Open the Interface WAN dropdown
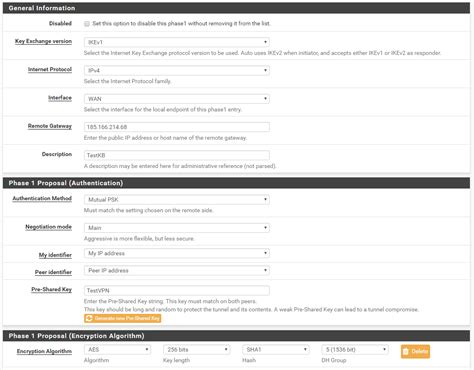The height and width of the screenshot is (370, 474). click(x=177, y=99)
